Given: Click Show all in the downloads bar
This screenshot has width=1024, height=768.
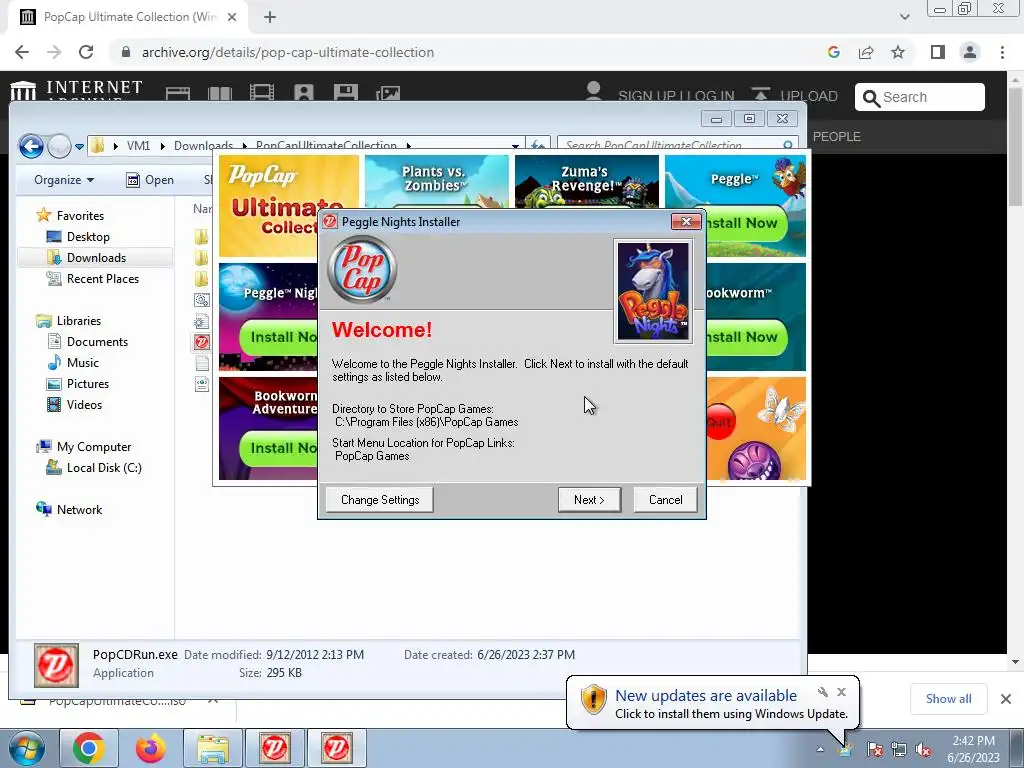Looking at the screenshot, I should click(x=948, y=699).
